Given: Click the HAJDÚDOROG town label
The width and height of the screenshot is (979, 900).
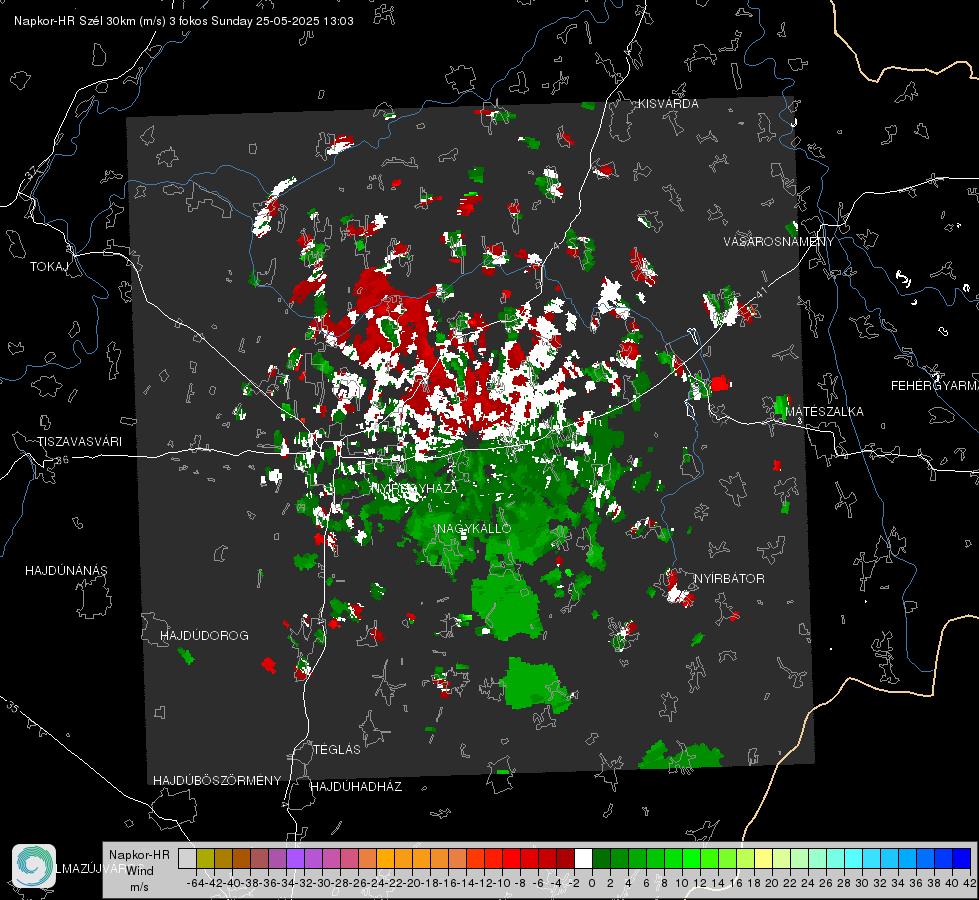Looking at the screenshot, I should point(204,636).
